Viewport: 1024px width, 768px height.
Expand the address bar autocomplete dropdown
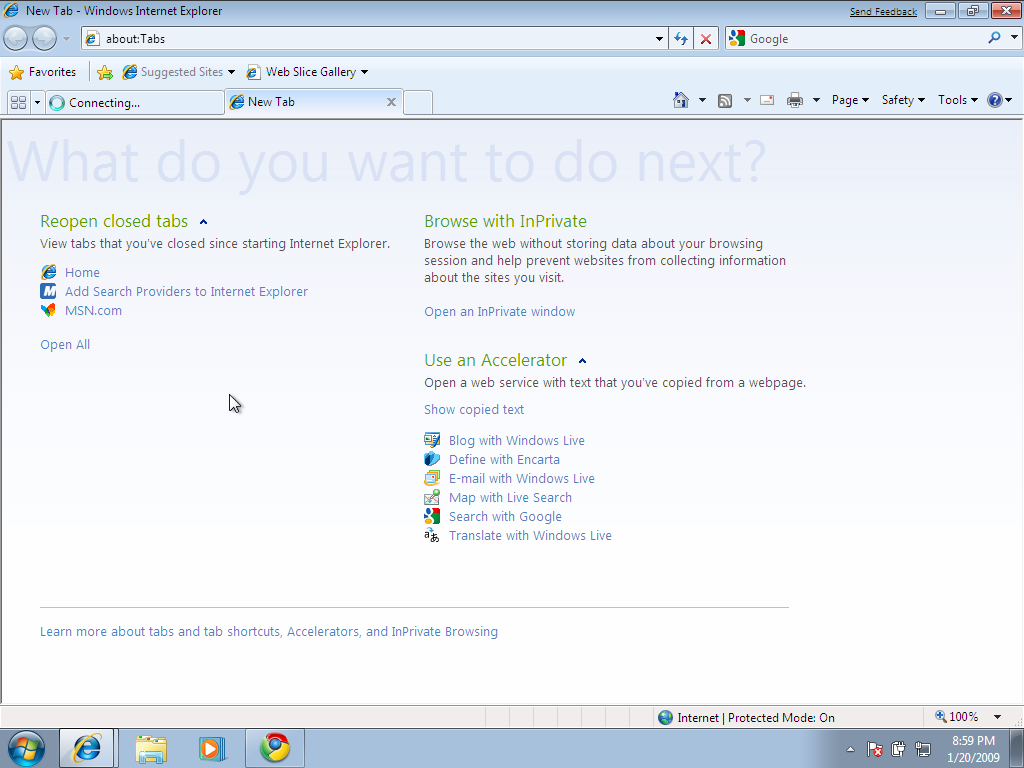click(659, 39)
